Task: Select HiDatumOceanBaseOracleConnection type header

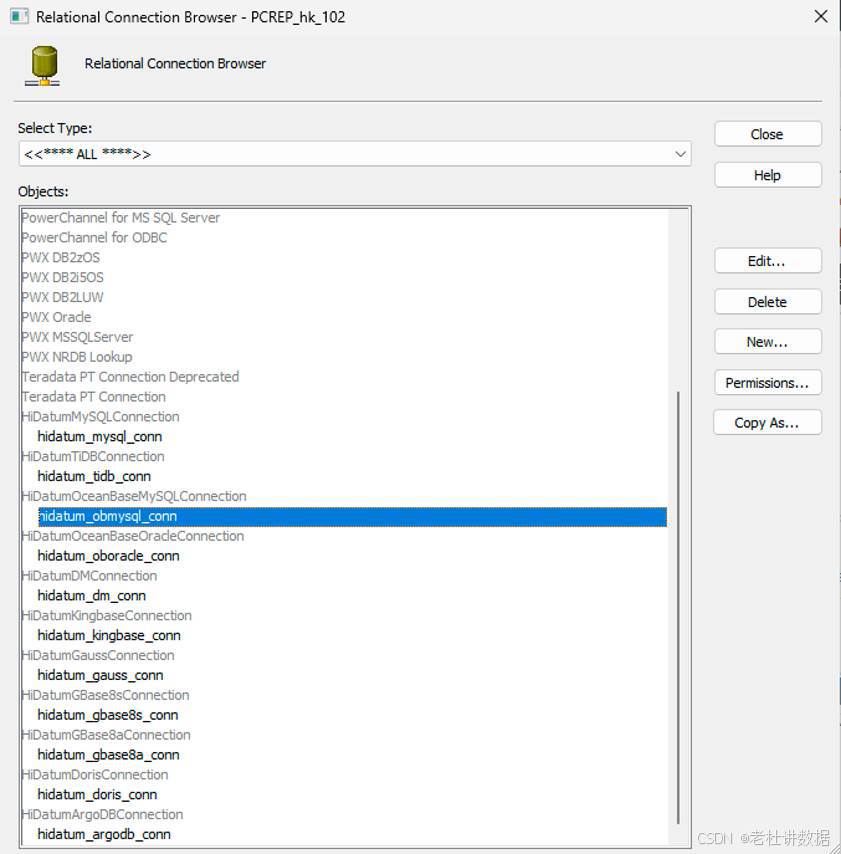Action: coord(132,536)
